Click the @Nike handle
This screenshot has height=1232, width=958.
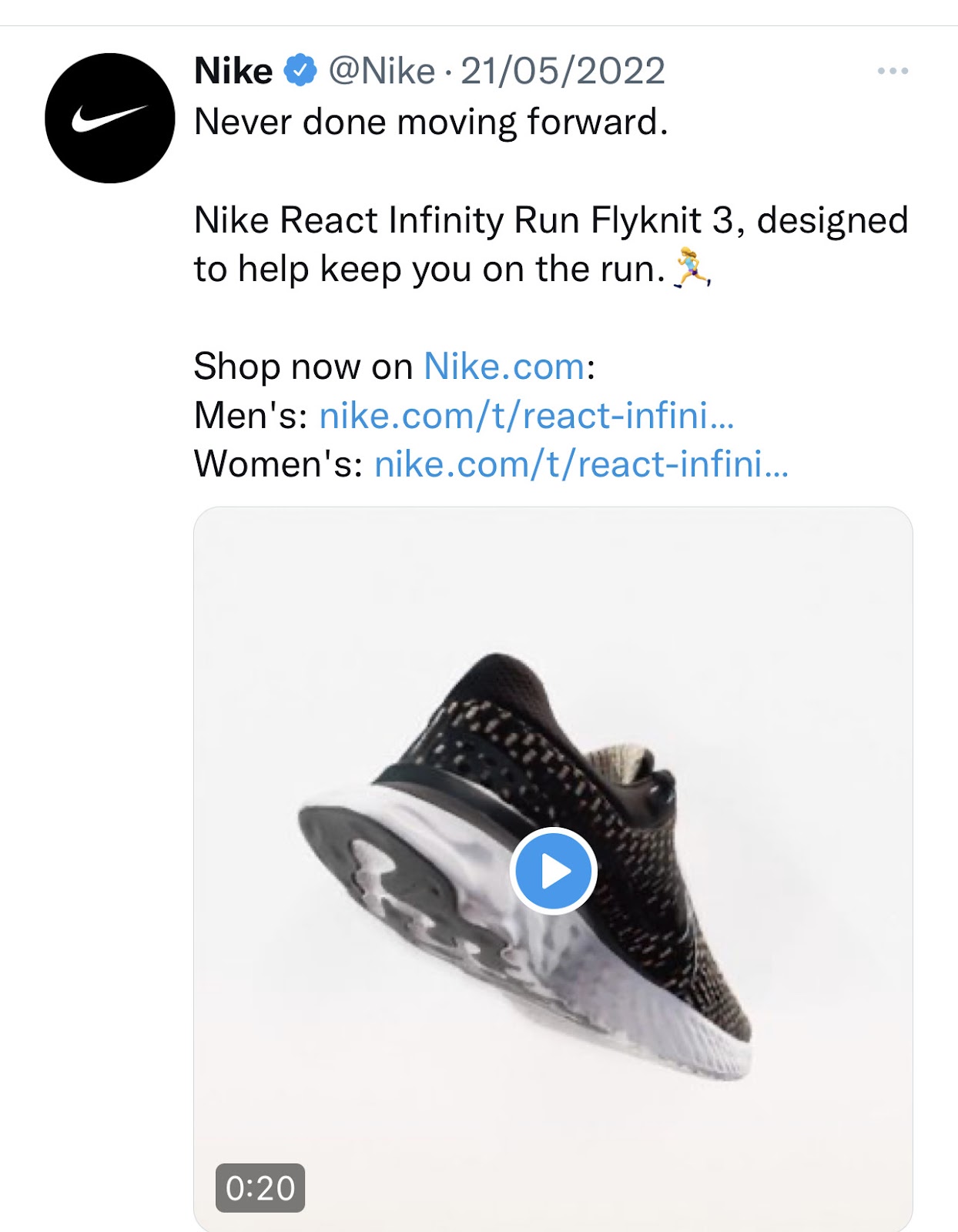[x=381, y=72]
